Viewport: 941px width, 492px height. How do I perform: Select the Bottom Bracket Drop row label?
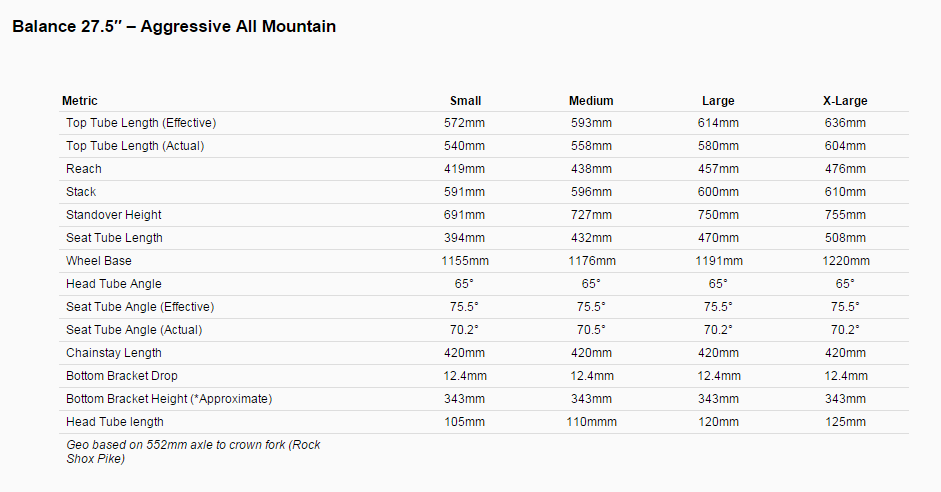[122, 376]
